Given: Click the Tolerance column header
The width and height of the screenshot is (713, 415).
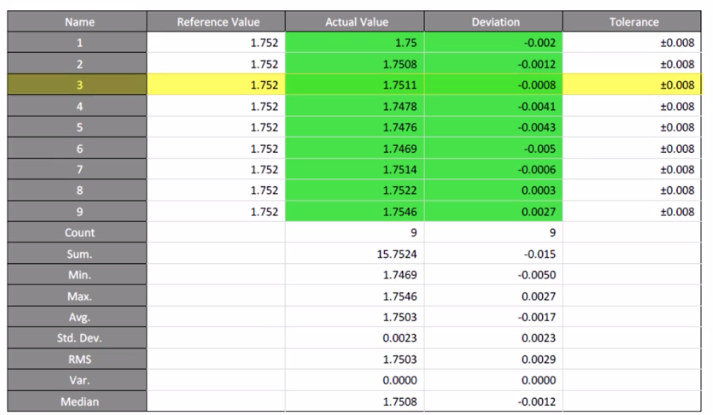Looking at the screenshot, I should (632, 22).
